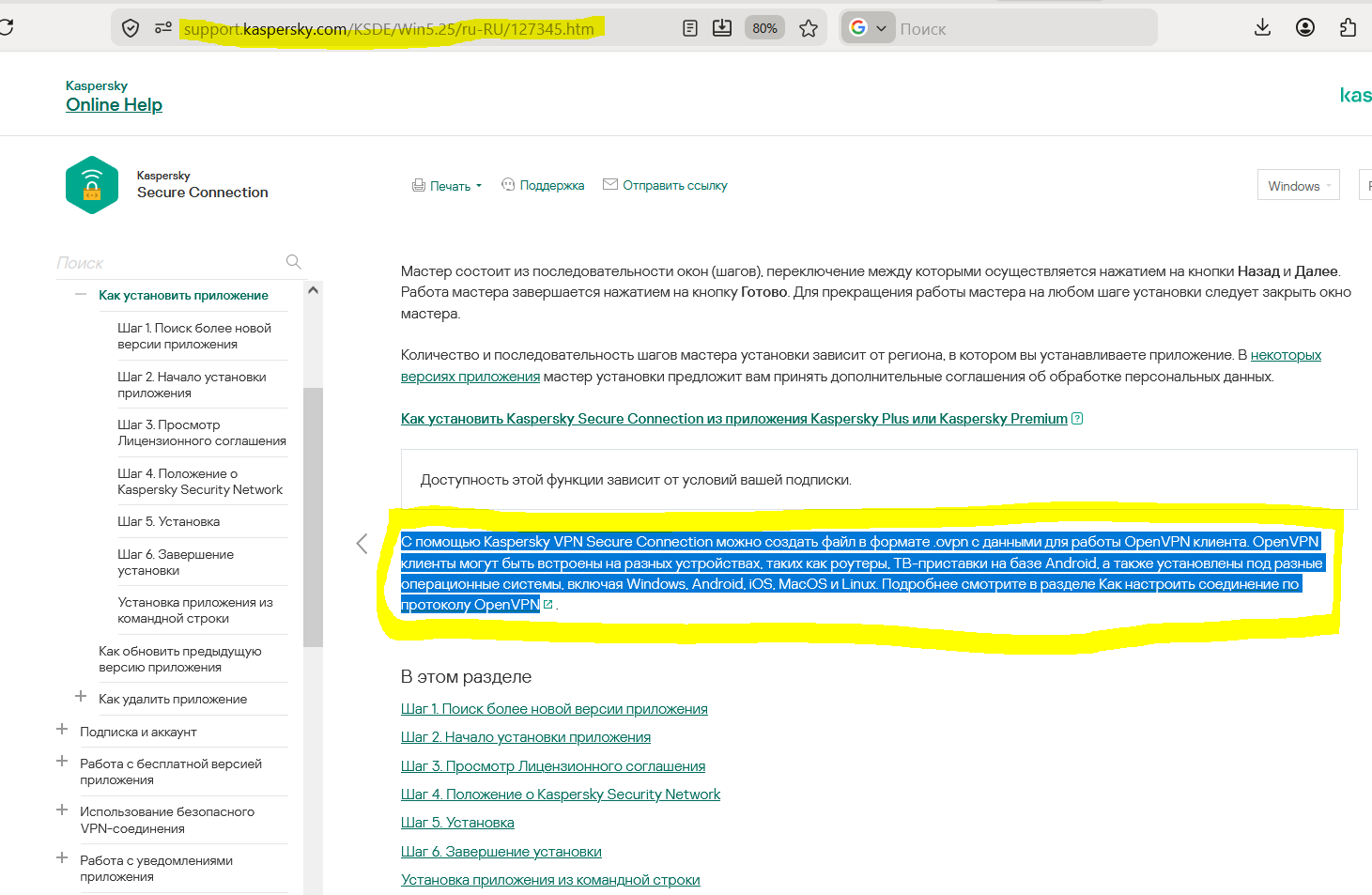This screenshot has width=1372, height=895.
Task: Click the sidebar search magnifier icon
Action: (293, 262)
